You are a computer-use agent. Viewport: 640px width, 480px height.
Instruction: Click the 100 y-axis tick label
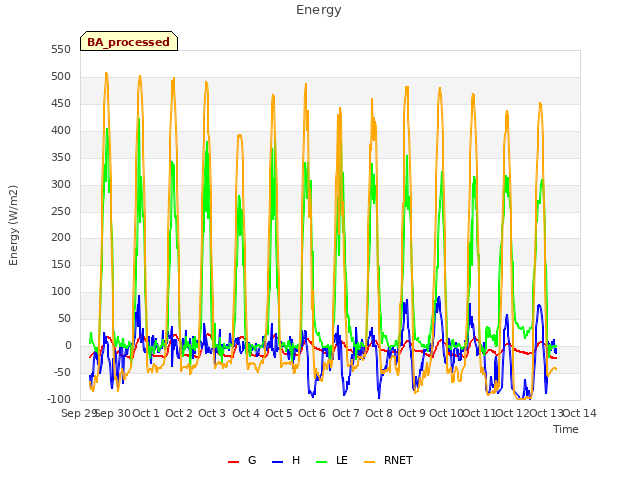point(61,291)
